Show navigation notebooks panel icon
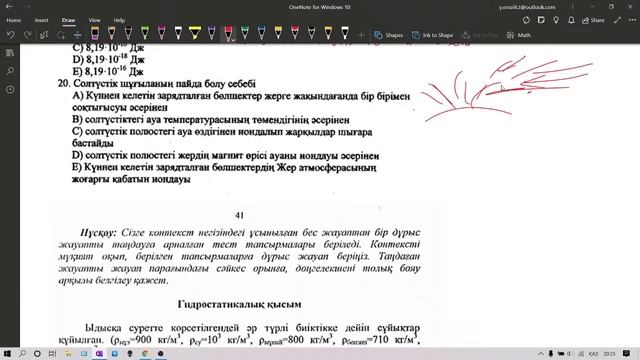This screenshot has height=360, width=640. point(10,53)
